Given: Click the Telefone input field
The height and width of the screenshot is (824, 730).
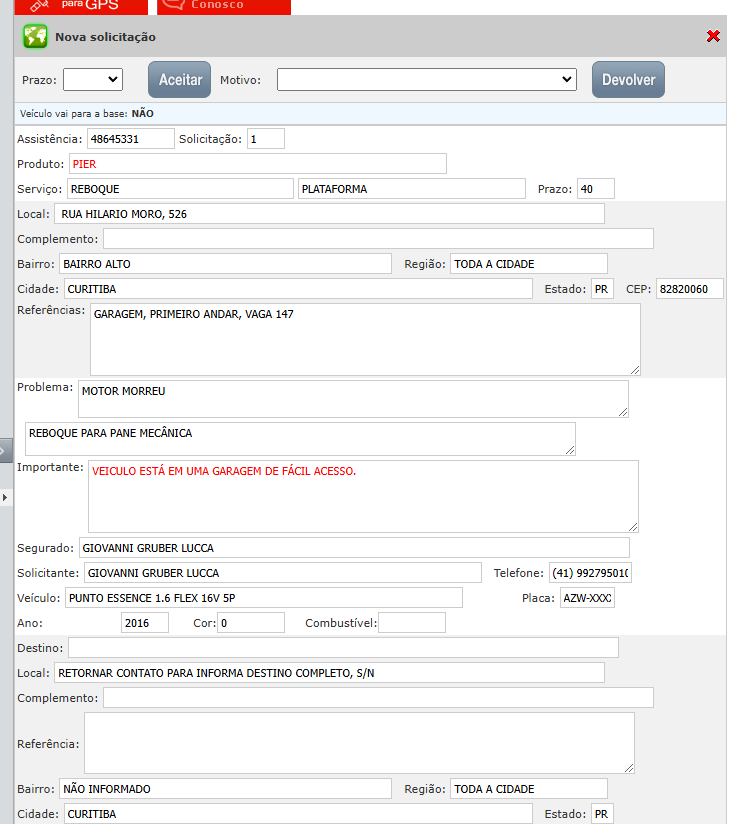Looking at the screenshot, I should 590,573.
